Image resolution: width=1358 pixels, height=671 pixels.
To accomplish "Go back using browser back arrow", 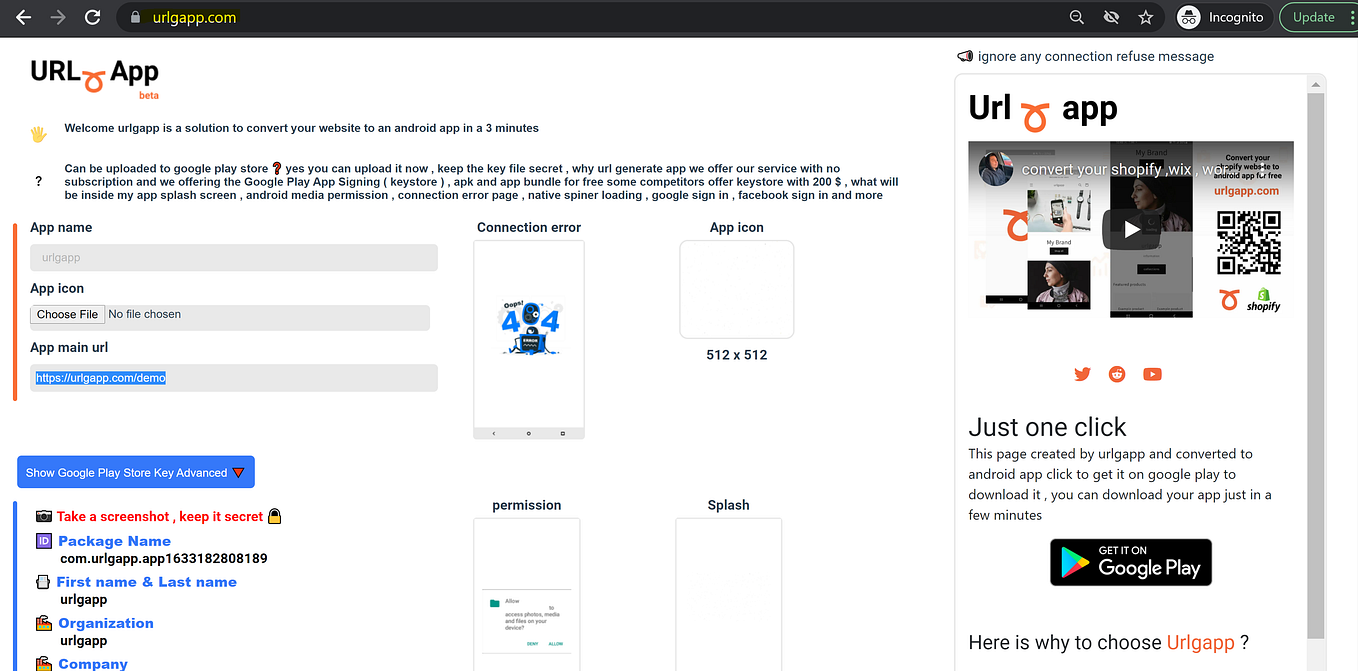I will coord(23,17).
